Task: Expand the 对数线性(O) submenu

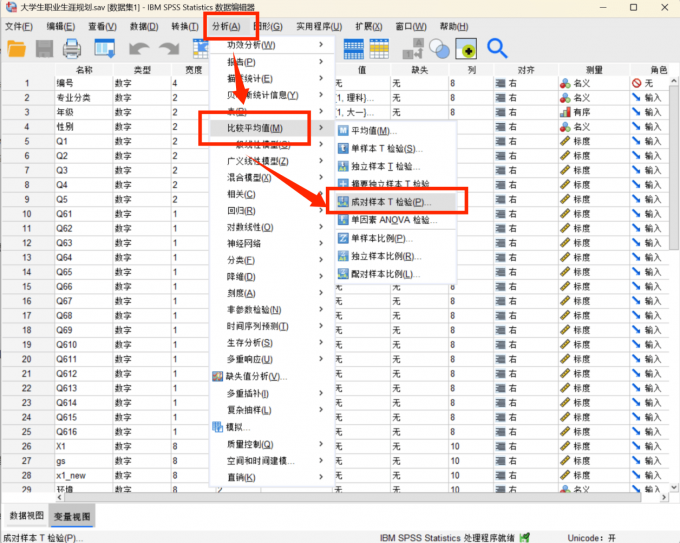Action: point(272,227)
